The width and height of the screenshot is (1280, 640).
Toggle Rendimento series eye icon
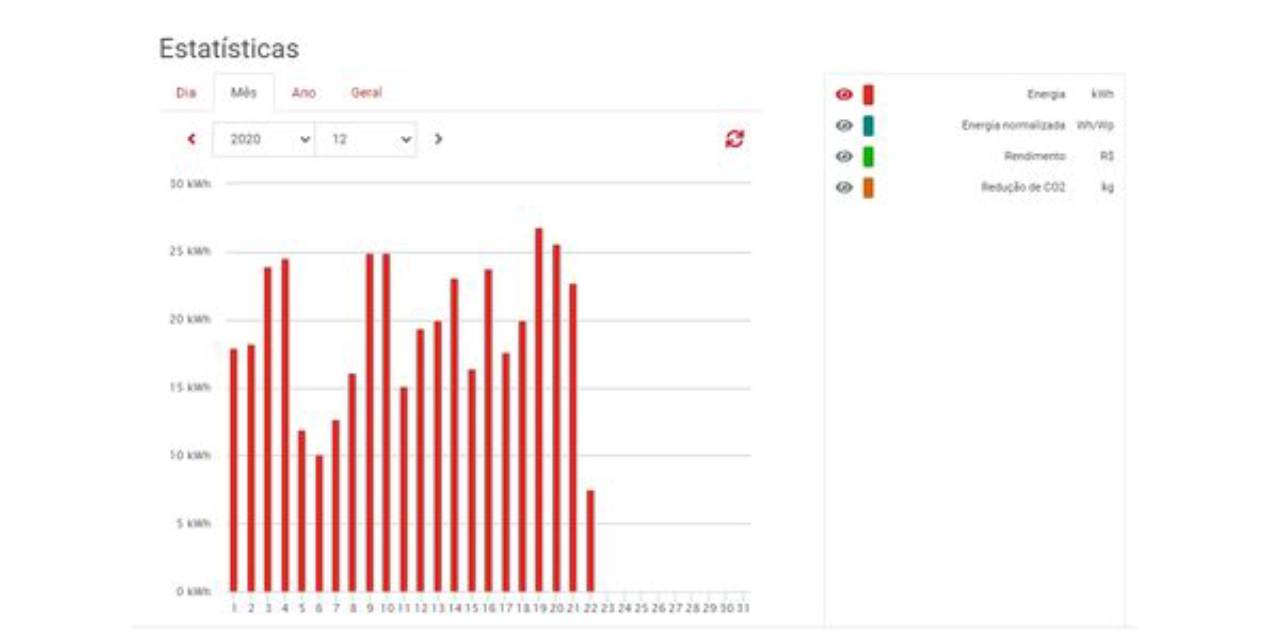(x=844, y=157)
